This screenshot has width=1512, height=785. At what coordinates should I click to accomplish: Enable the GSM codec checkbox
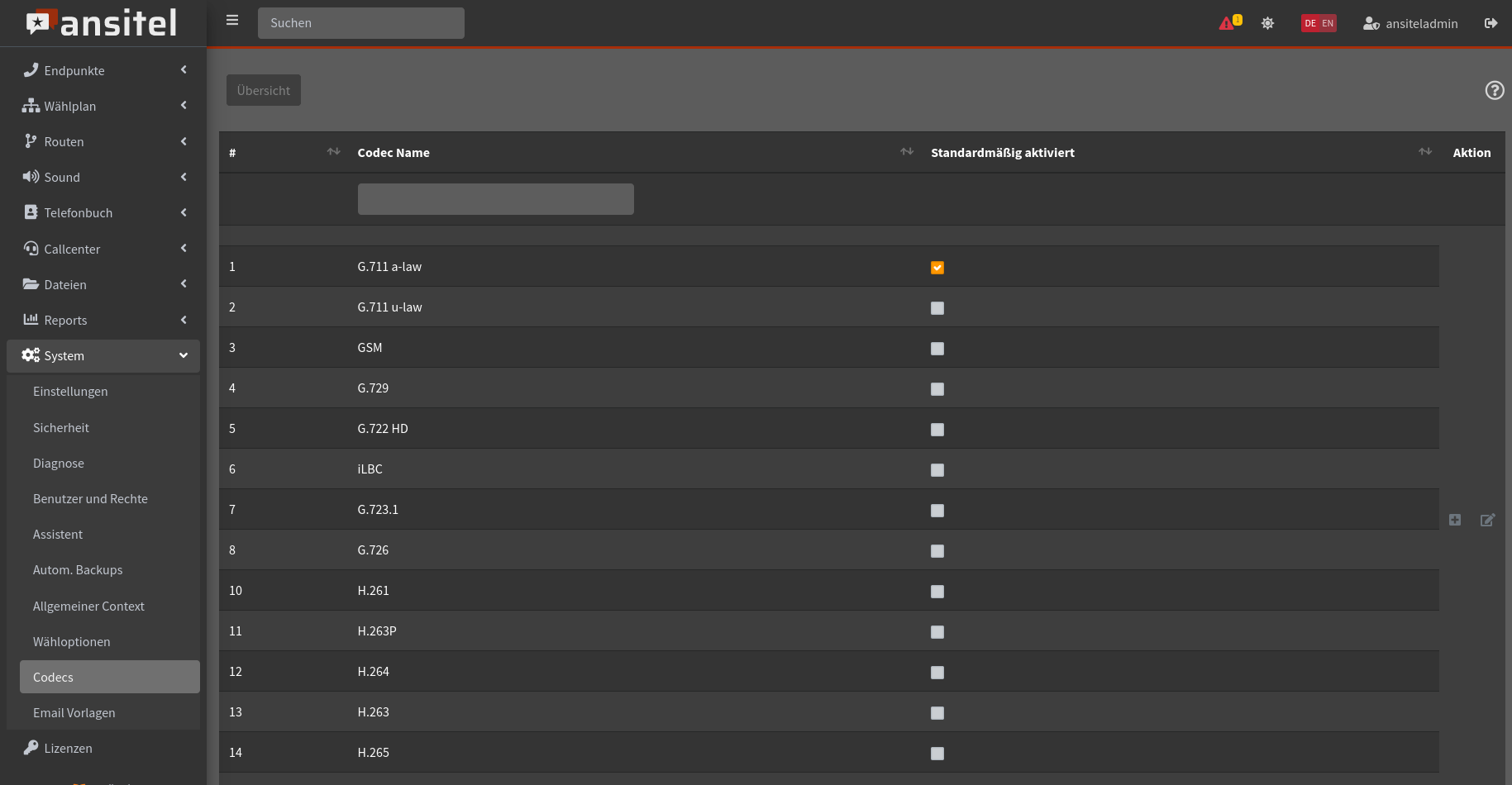(x=937, y=349)
